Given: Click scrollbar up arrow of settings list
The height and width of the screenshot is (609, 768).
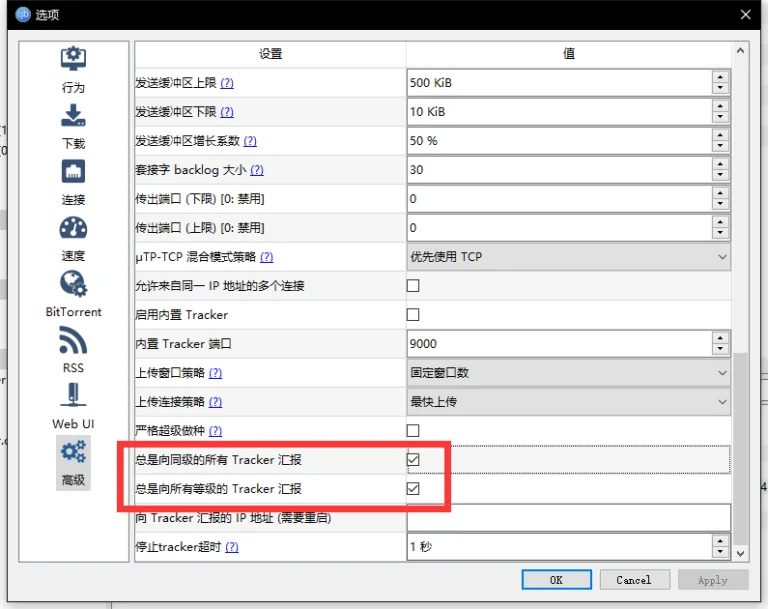Looking at the screenshot, I should tap(740, 50).
